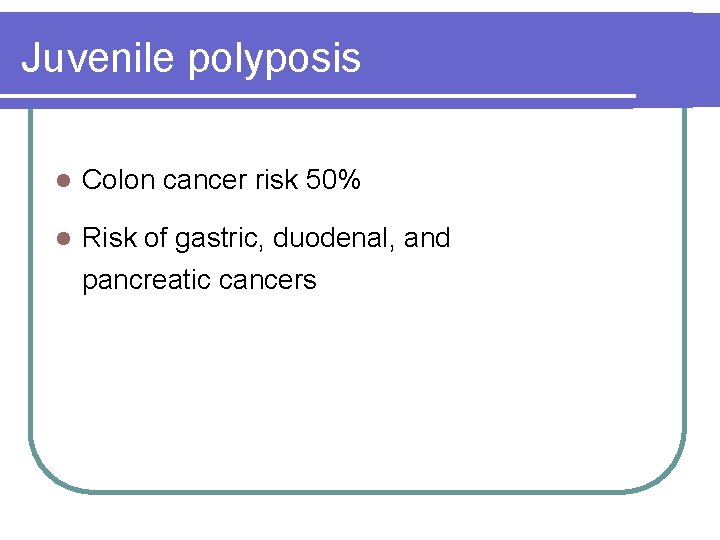Click the word "and" ending the second bullet line
Image resolution: width=720 pixels, height=540 pixels.
(x=428, y=238)
